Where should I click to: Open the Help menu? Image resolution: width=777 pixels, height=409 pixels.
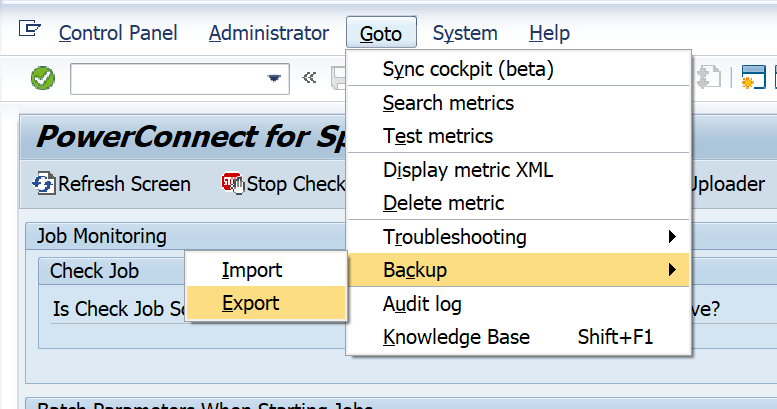[x=549, y=33]
